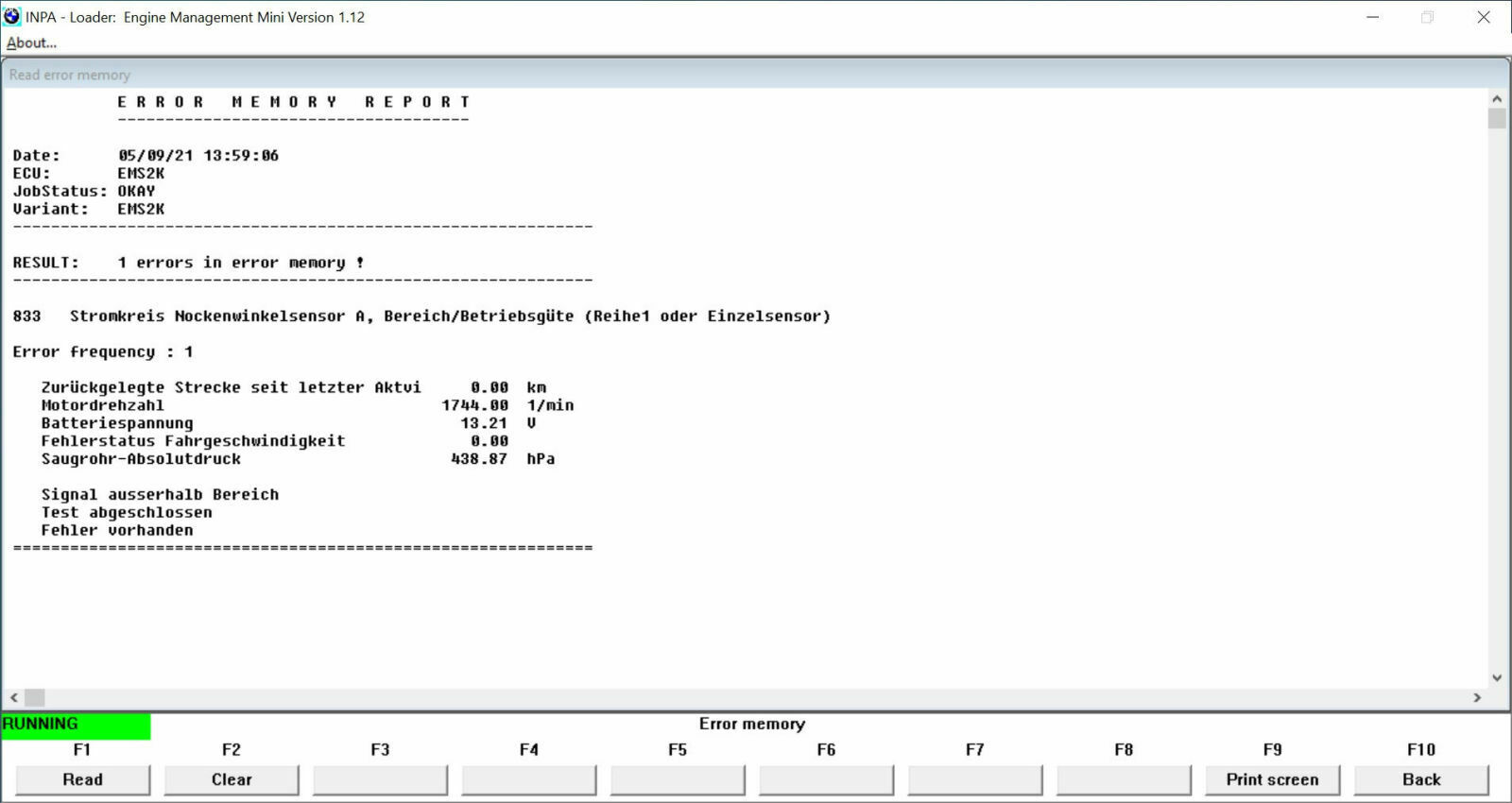This screenshot has height=803, width=1512.
Task: Click the blank F8 button
Action: click(1124, 779)
